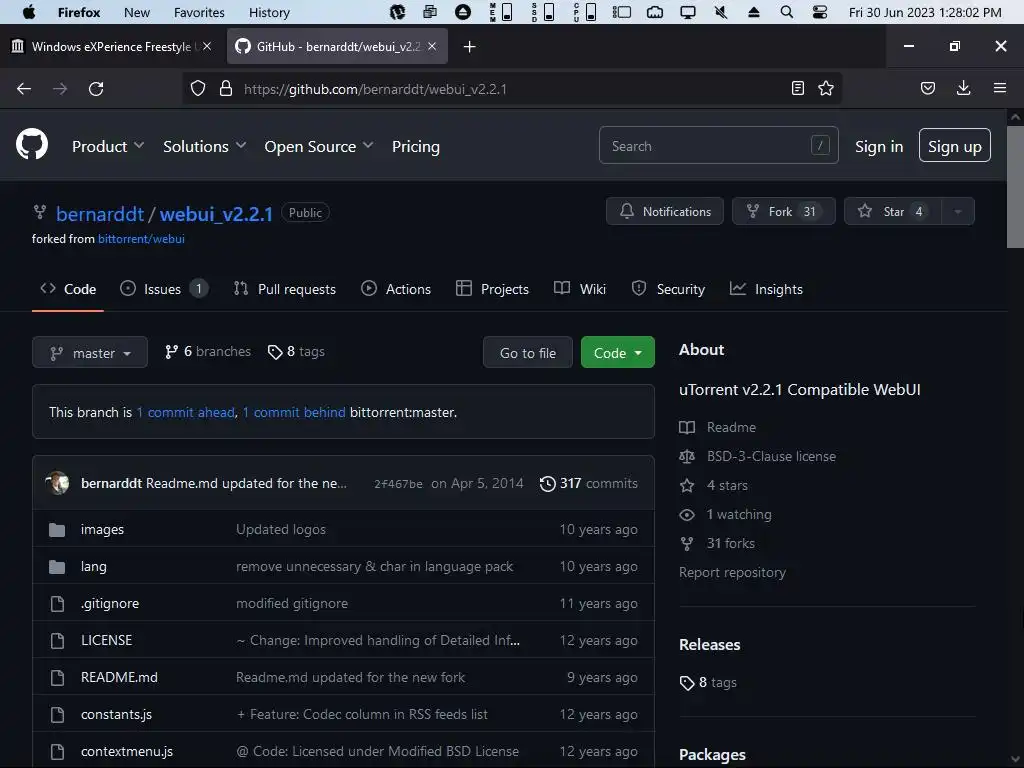Click the Sign up button
This screenshot has height=768, width=1024.
pyautogui.click(x=955, y=145)
